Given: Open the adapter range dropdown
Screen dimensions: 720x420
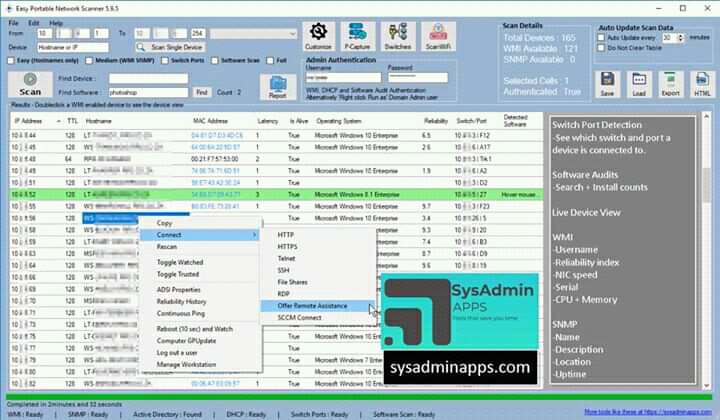Looking at the screenshot, I should point(253,34).
